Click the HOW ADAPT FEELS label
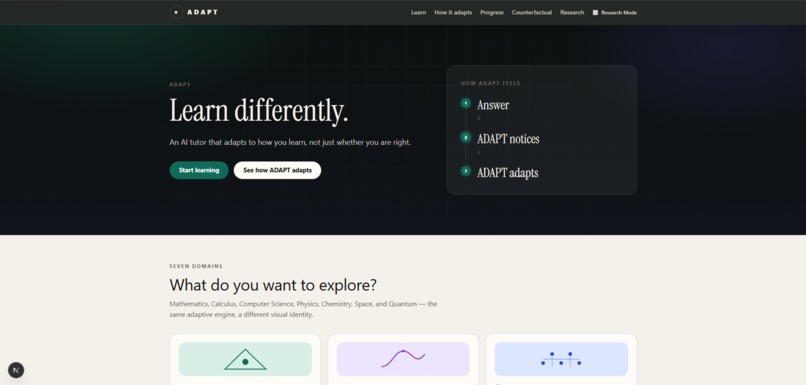Viewport: 806px width, 385px height. pyautogui.click(x=490, y=83)
